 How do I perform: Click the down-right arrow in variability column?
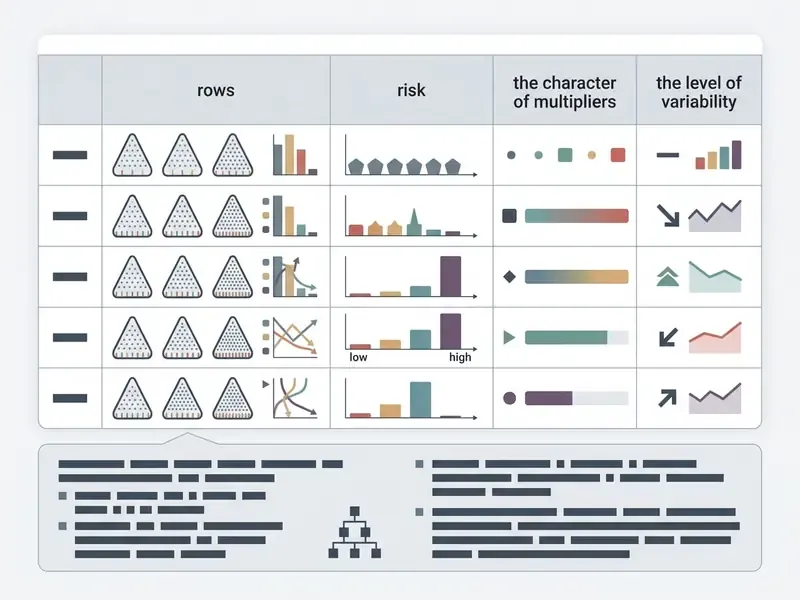(x=667, y=216)
